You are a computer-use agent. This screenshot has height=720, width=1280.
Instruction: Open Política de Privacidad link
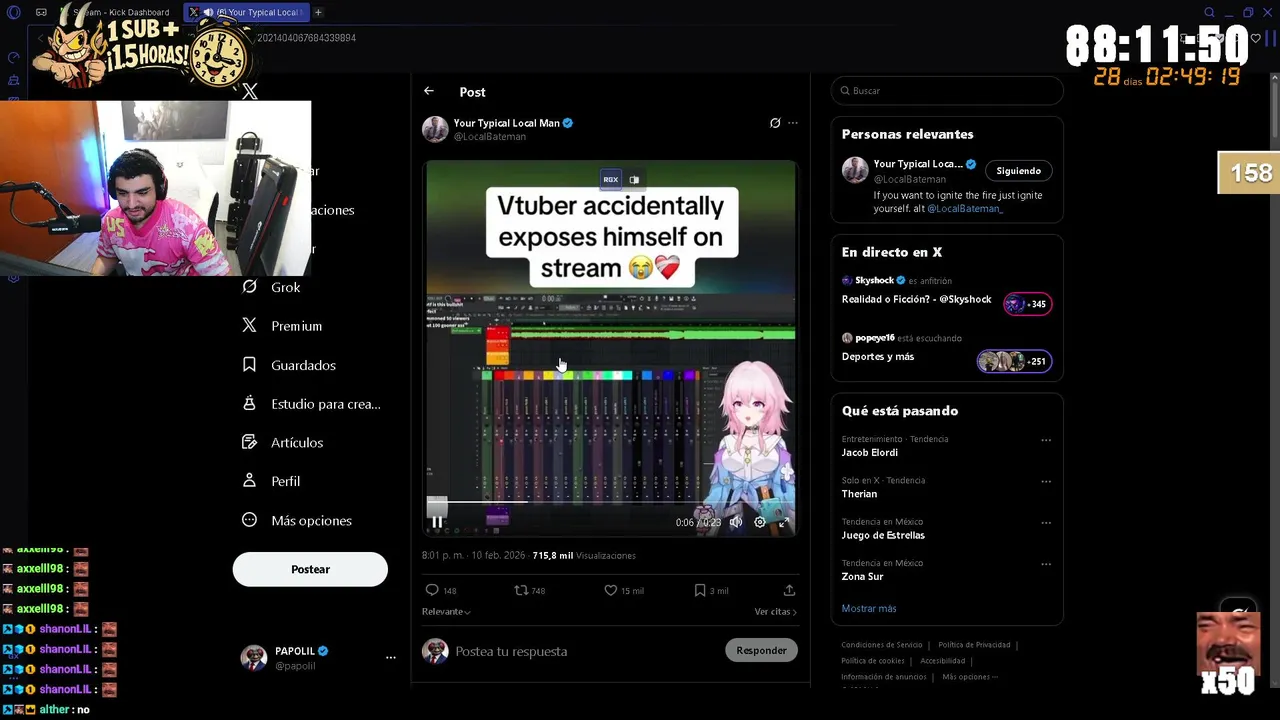pos(974,645)
